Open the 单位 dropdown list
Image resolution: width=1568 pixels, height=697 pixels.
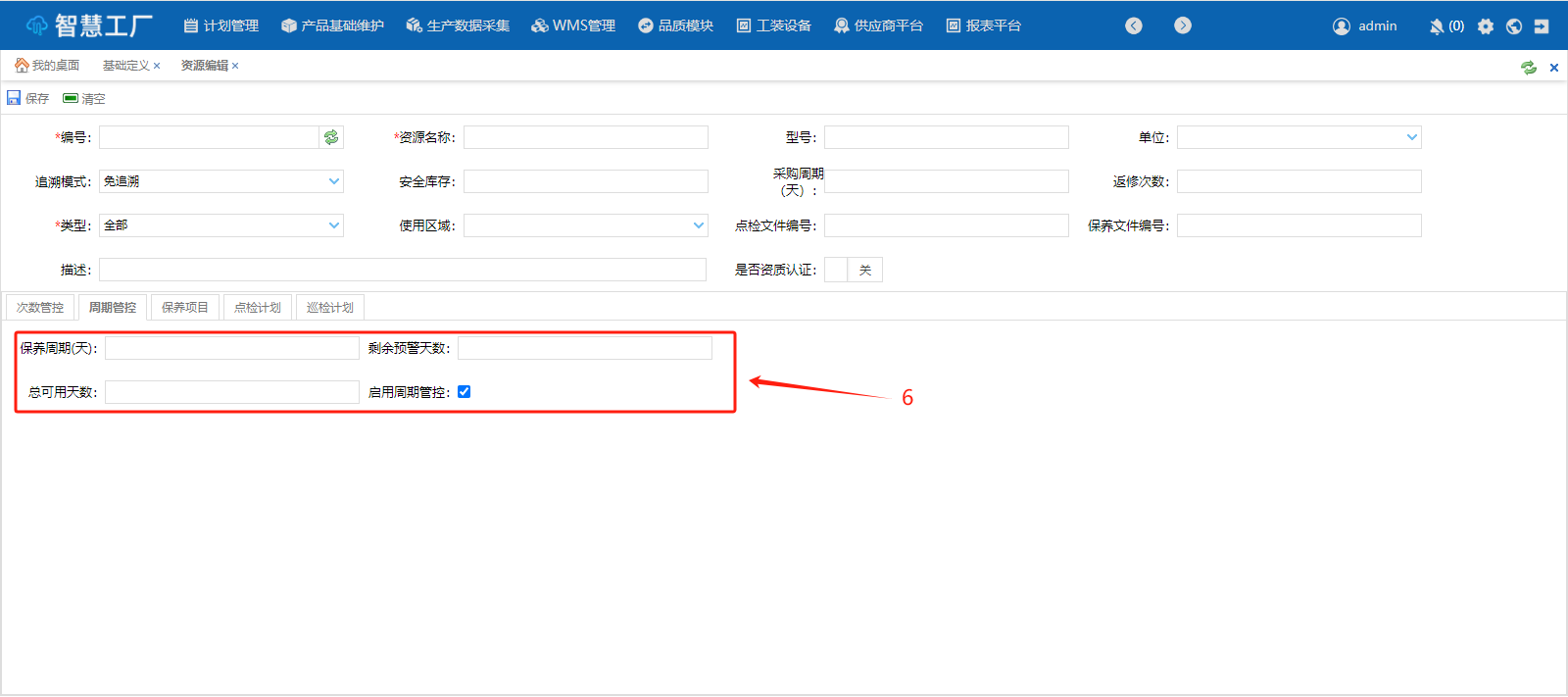[1411, 137]
